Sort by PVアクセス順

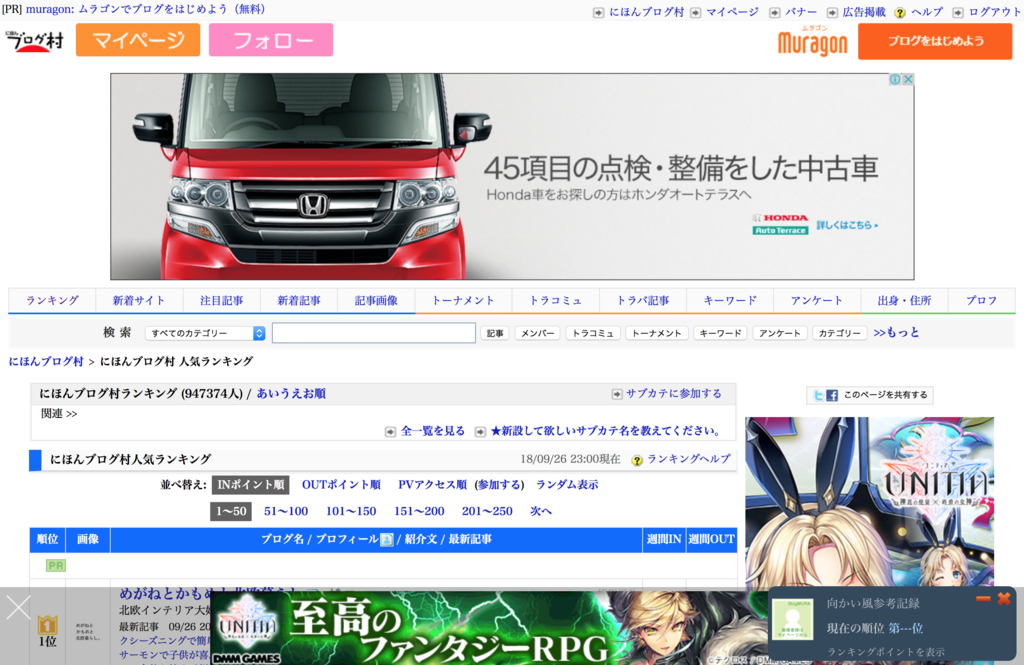coord(432,485)
